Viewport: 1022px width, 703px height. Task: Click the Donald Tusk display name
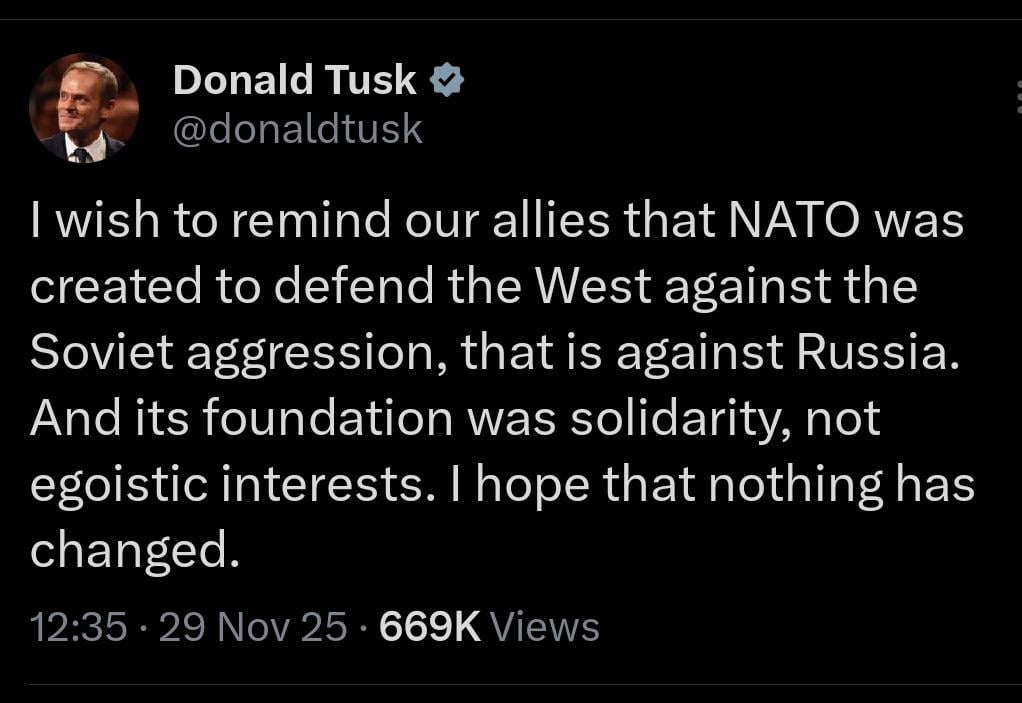(293, 79)
